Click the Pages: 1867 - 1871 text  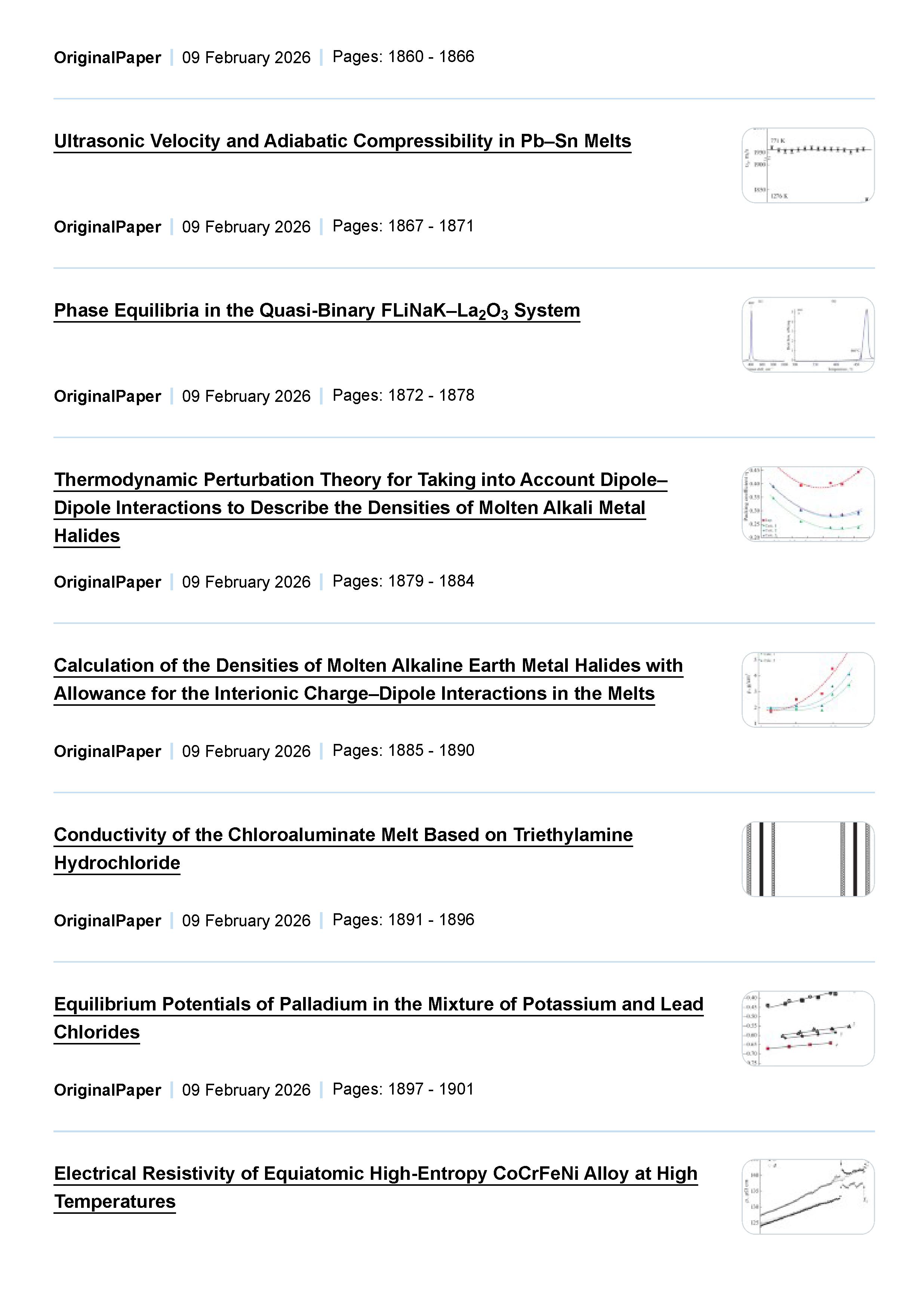point(403,226)
